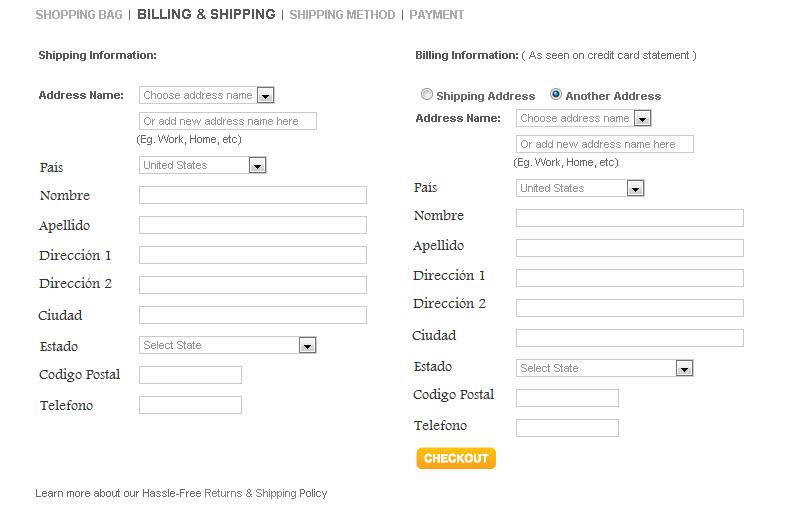Image resolution: width=807 pixels, height=510 pixels.
Task: Click shipping new address name field
Action: tap(228, 122)
